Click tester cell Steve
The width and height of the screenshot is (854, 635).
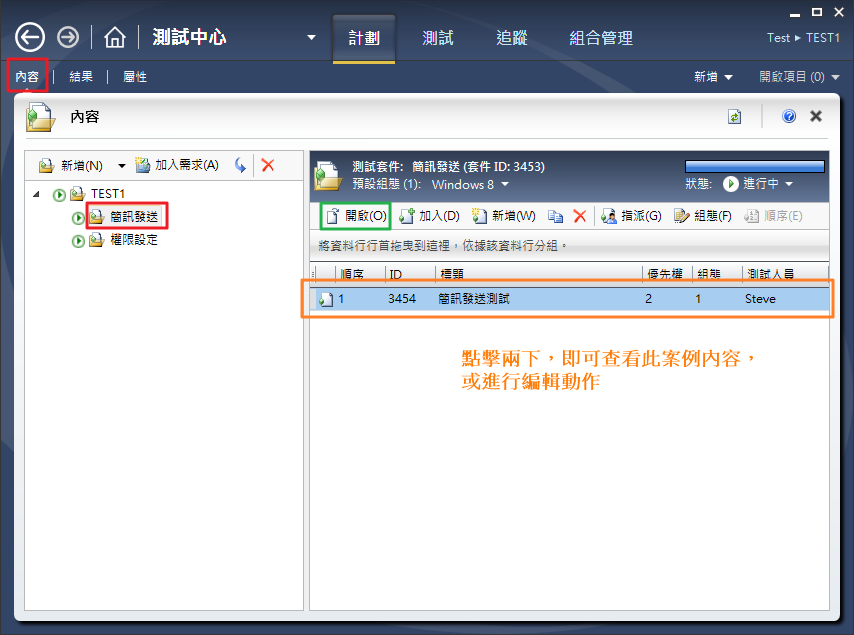click(760, 299)
